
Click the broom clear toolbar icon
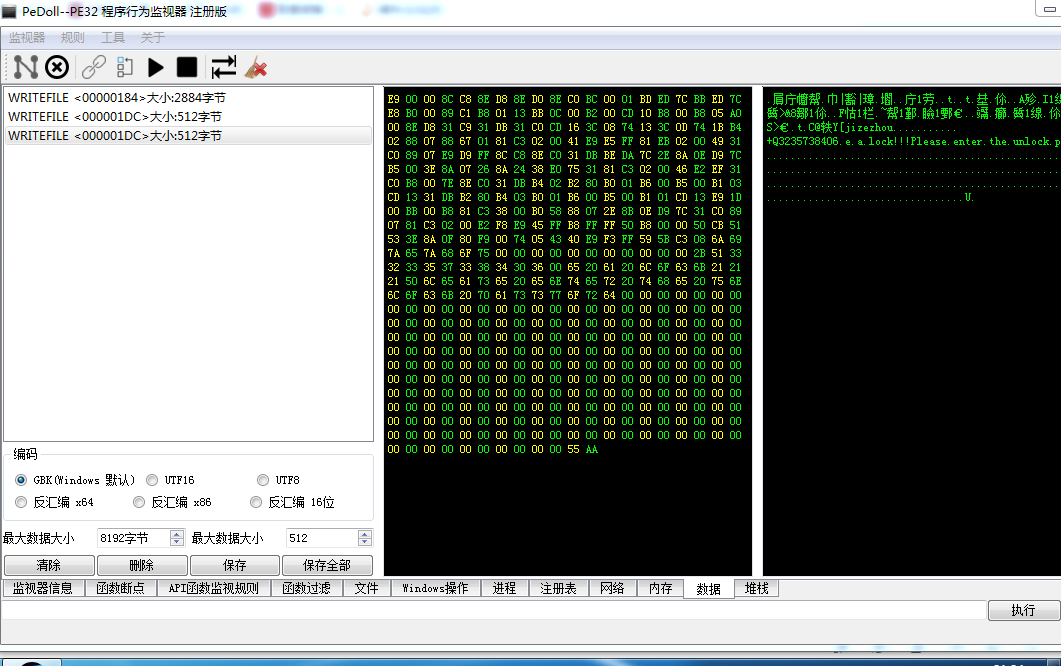pyautogui.click(x=256, y=67)
